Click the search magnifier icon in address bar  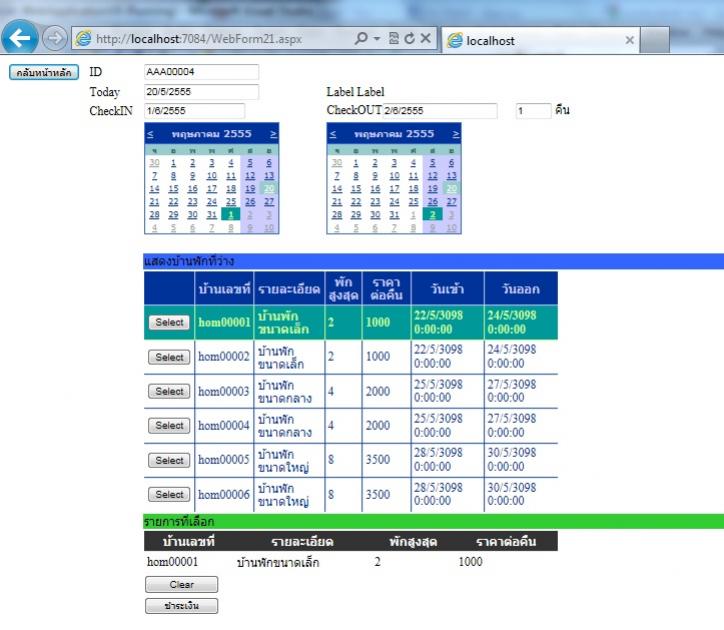click(x=361, y=38)
